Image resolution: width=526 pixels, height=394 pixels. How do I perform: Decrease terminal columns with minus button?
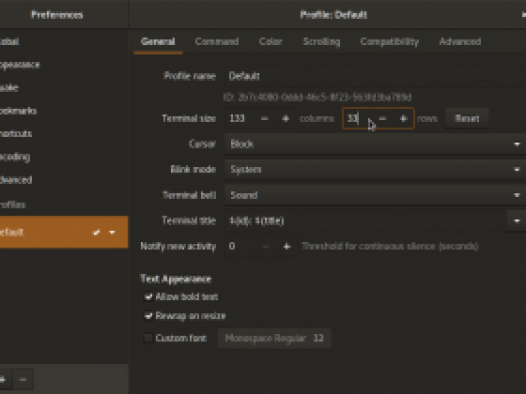pyautogui.click(x=265, y=118)
